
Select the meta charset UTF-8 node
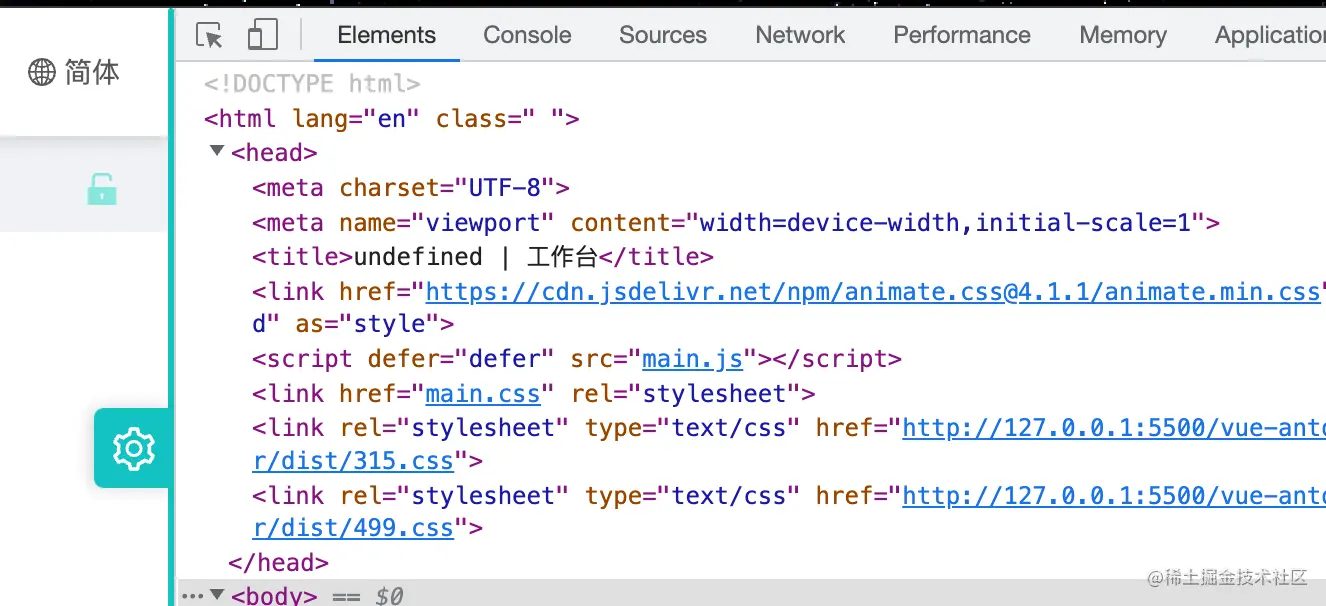point(411,188)
